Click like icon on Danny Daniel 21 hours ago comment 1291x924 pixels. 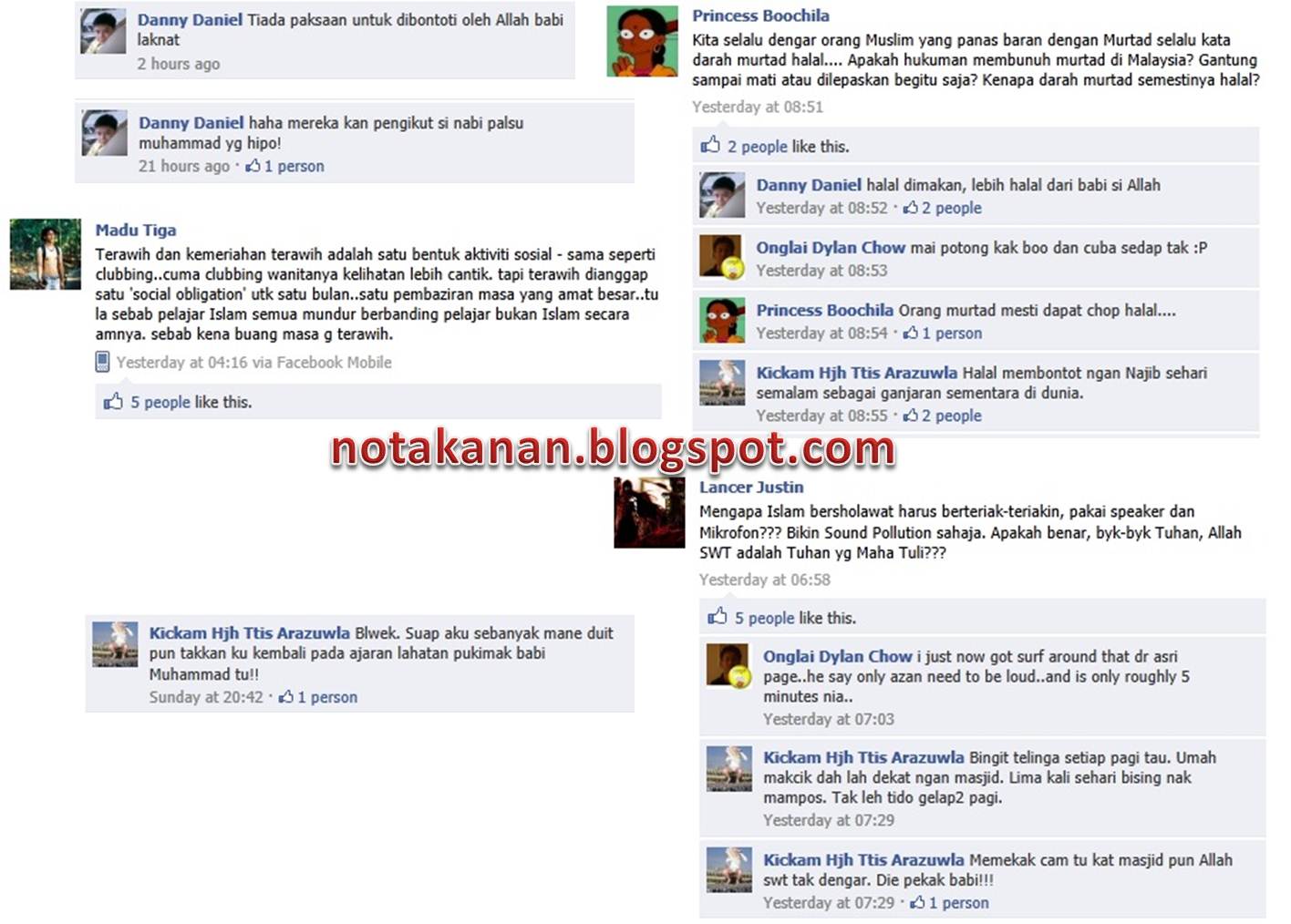coord(253,165)
